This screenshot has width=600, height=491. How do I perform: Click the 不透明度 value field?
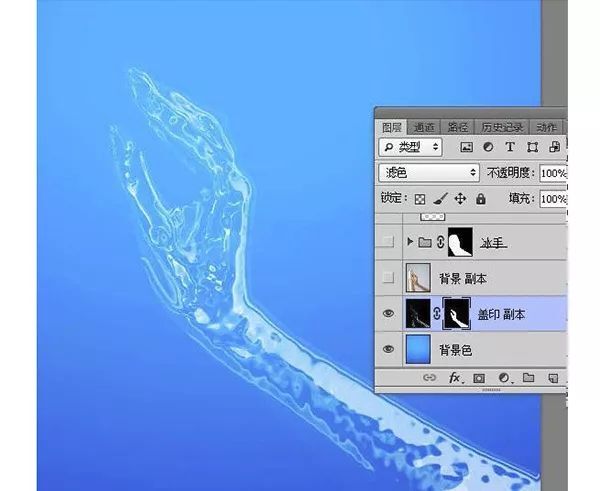click(553, 173)
